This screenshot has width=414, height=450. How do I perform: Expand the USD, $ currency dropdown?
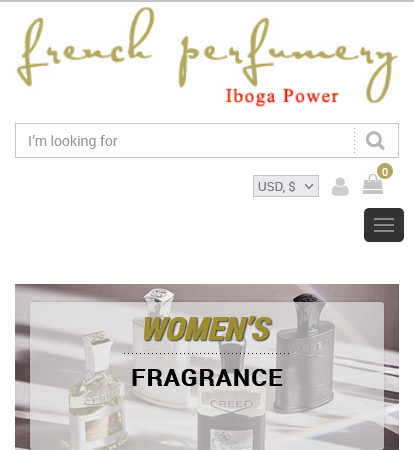286,186
